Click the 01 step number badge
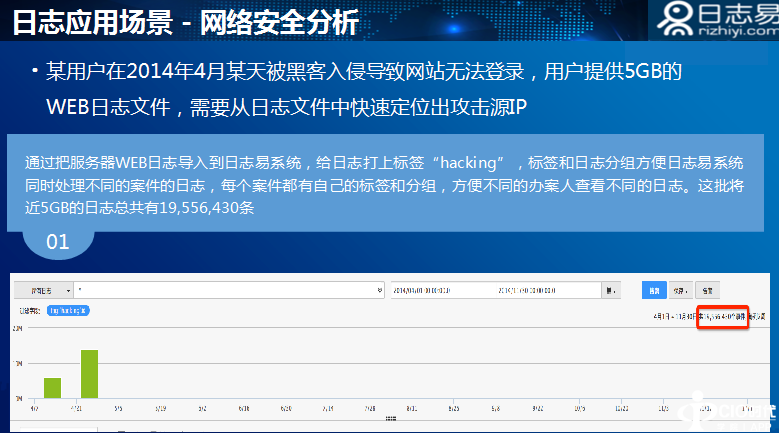This screenshot has height=433, width=779. click(58, 242)
